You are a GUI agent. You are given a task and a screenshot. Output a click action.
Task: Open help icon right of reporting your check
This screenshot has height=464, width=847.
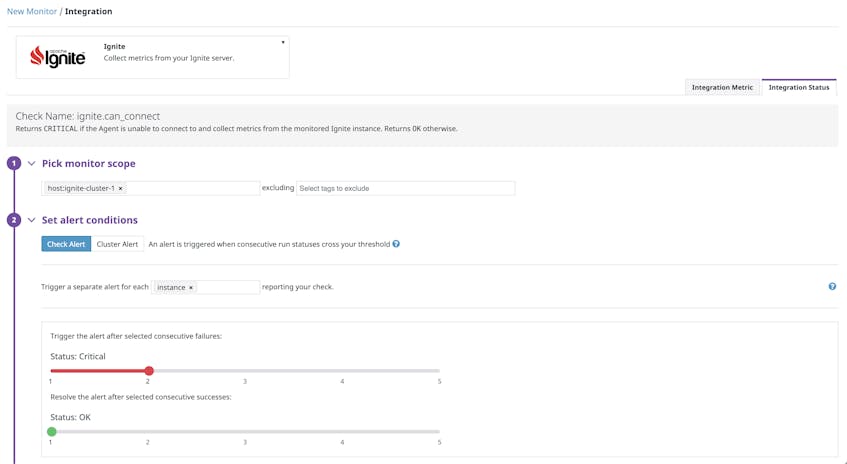click(832, 287)
